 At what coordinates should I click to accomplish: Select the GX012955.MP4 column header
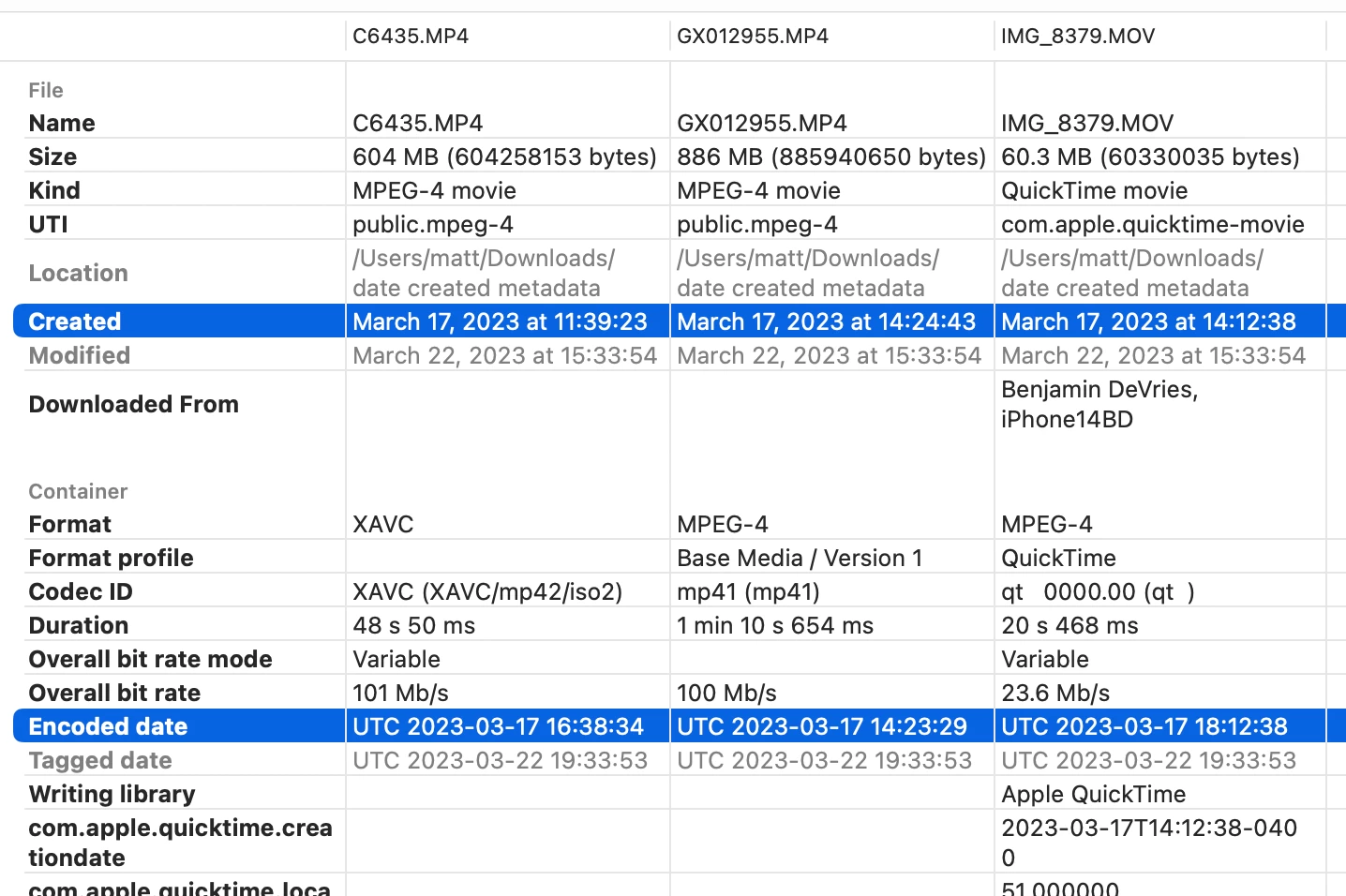[753, 37]
